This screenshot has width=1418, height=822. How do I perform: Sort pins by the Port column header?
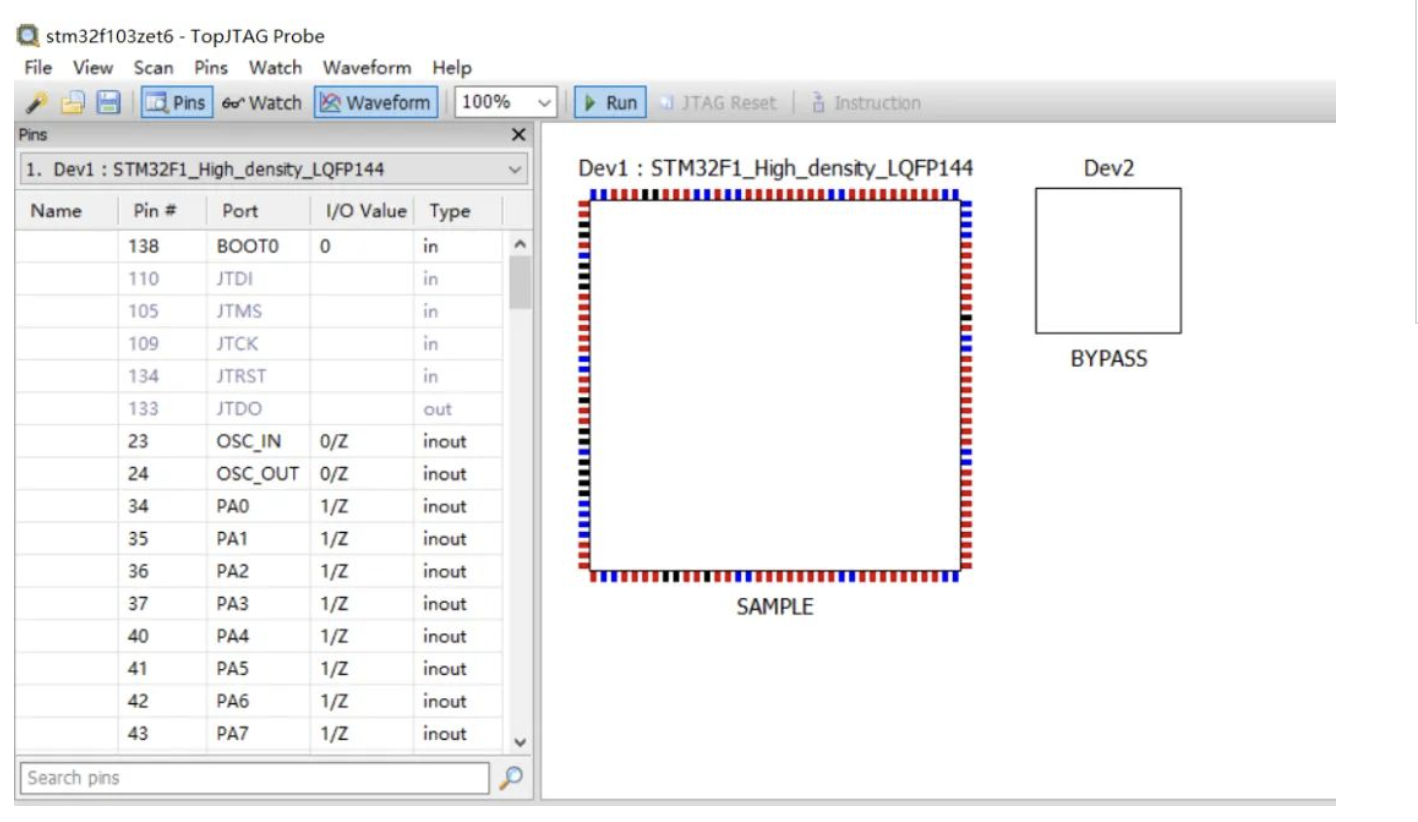pos(259,211)
